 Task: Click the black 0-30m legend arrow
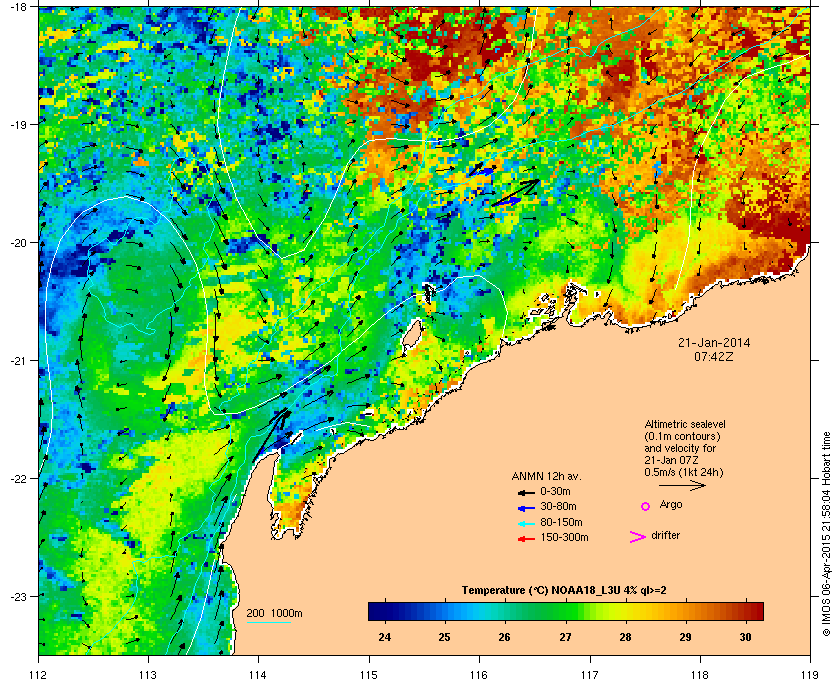pyautogui.click(x=526, y=492)
